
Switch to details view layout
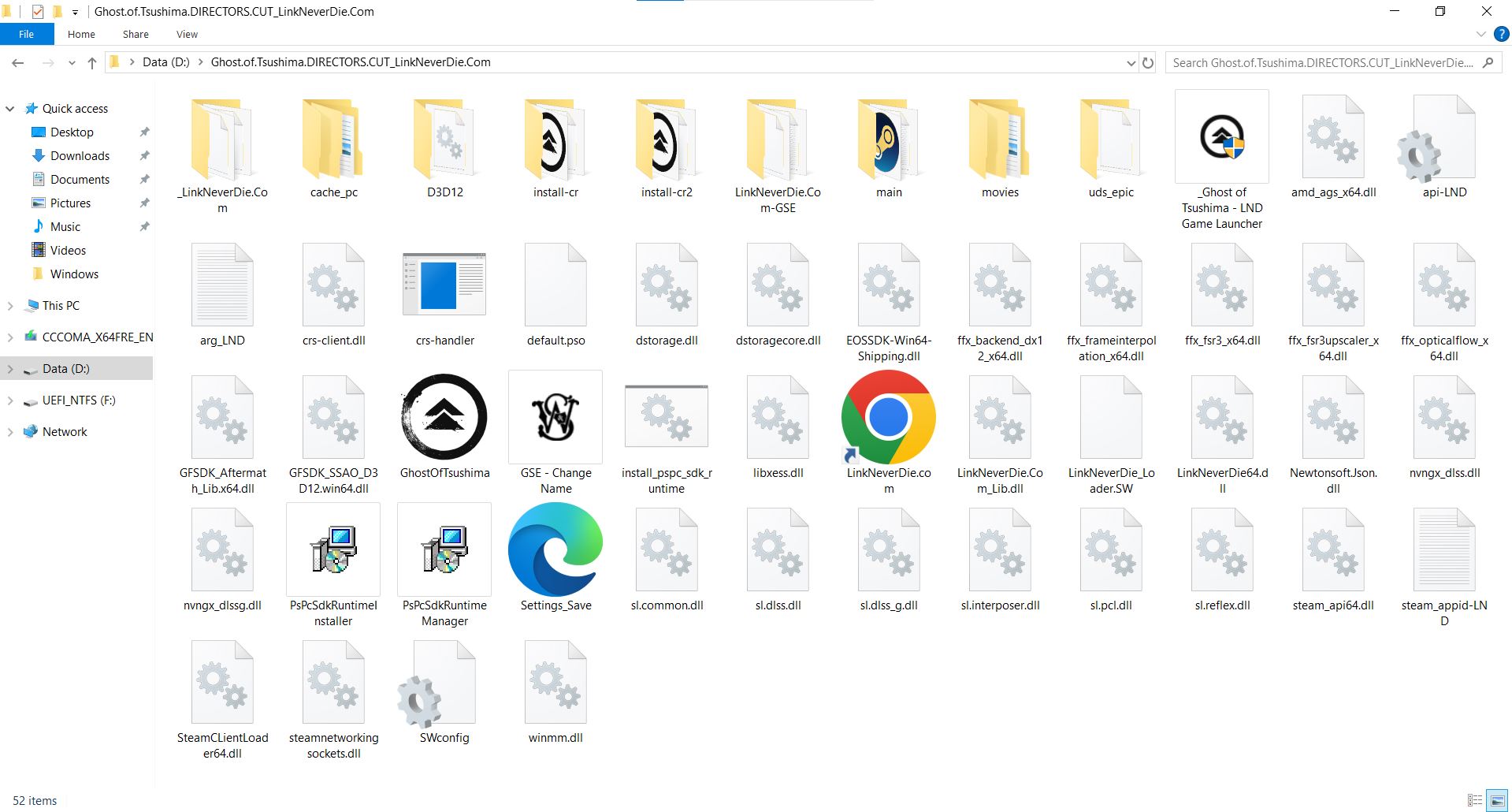tap(1475, 800)
